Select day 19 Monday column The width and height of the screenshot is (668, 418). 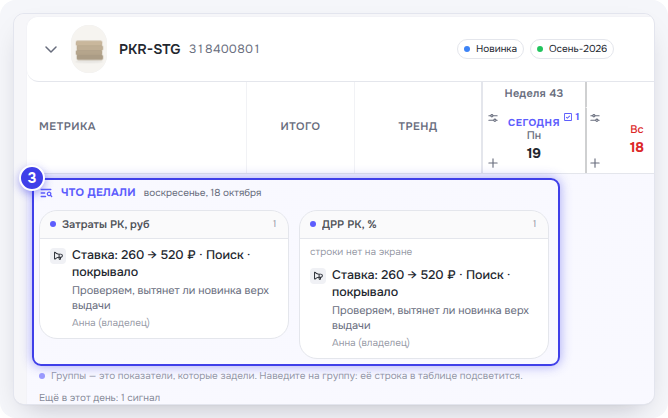click(533, 153)
